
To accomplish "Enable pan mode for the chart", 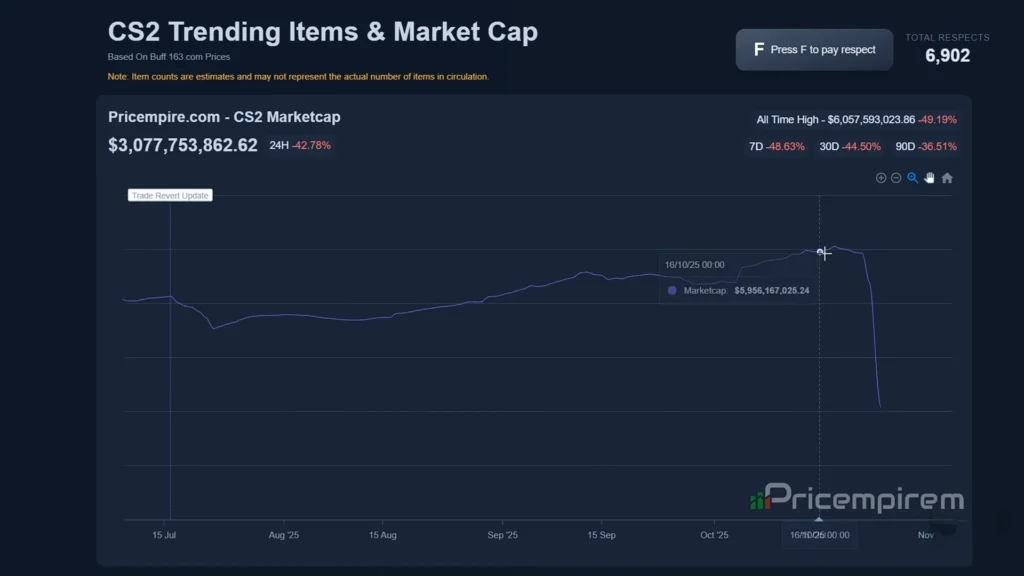I will (x=930, y=177).
